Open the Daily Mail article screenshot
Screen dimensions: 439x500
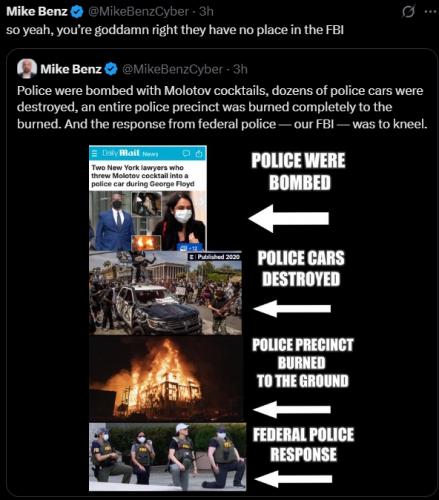[148, 198]
